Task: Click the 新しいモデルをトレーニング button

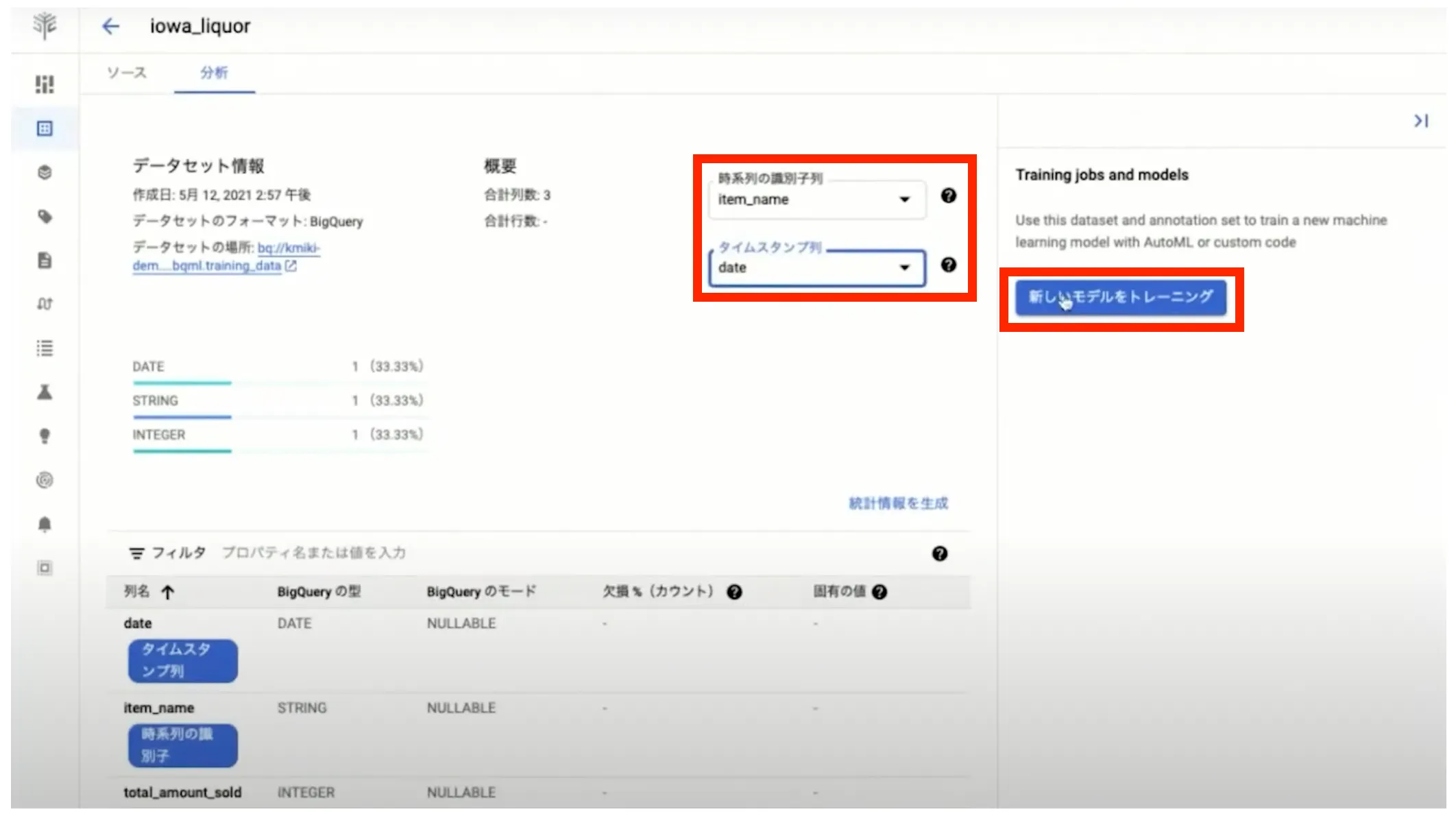Action: [x=1121, y=297]
